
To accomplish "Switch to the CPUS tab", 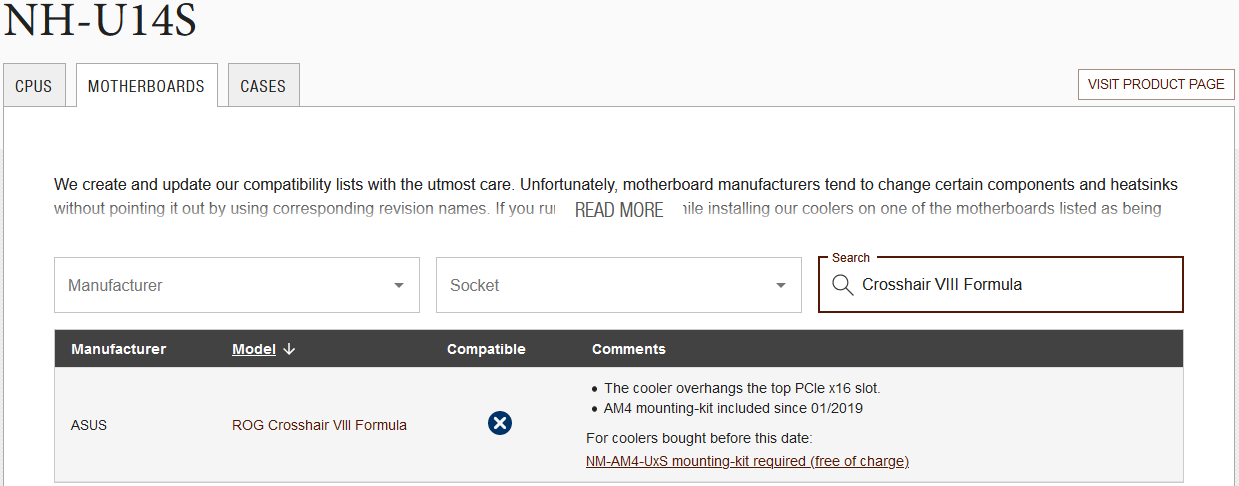I will tap(34, 86).
